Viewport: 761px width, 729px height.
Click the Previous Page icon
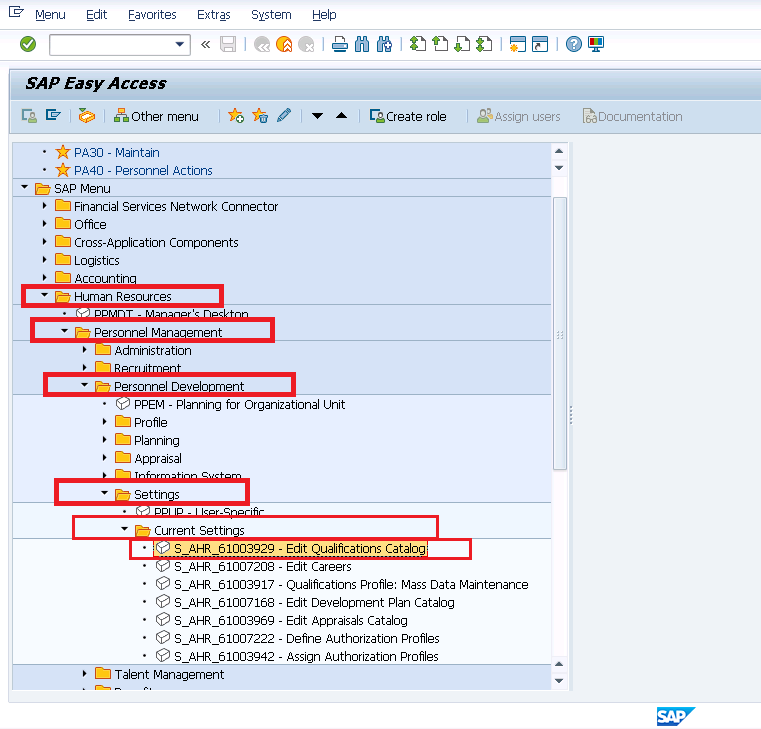[440, 44]
